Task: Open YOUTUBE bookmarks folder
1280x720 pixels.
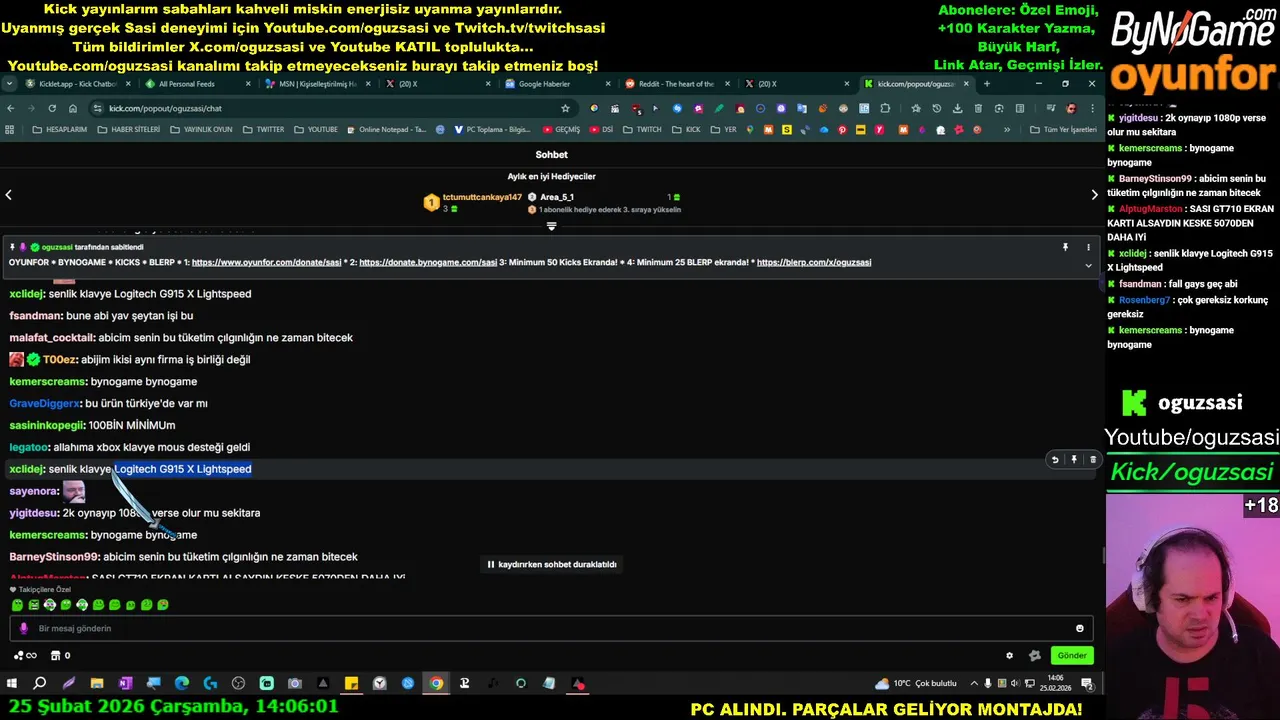Action: click(x=315, y=129)
